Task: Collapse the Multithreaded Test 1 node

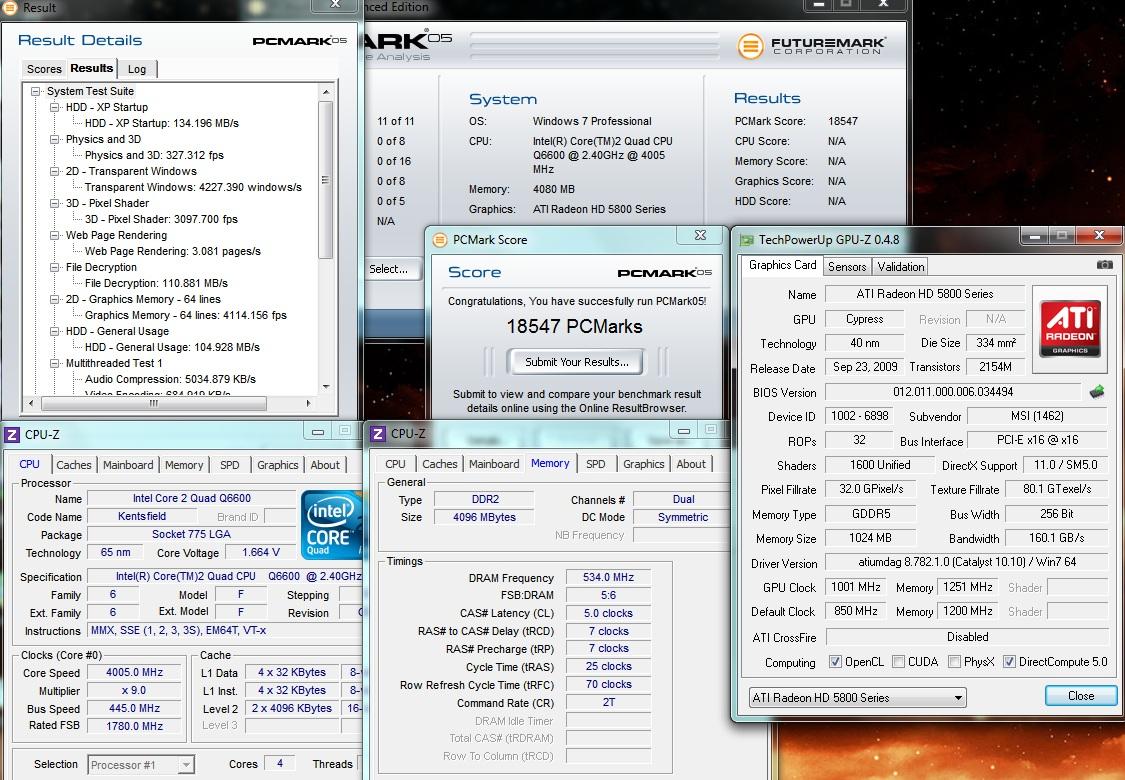Action: (55, 363)
